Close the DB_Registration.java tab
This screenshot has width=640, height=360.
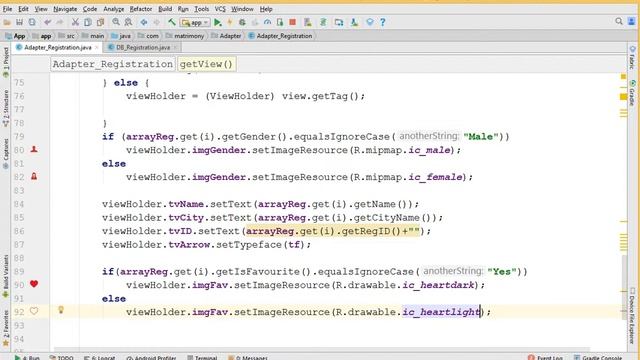coord(175,47)
